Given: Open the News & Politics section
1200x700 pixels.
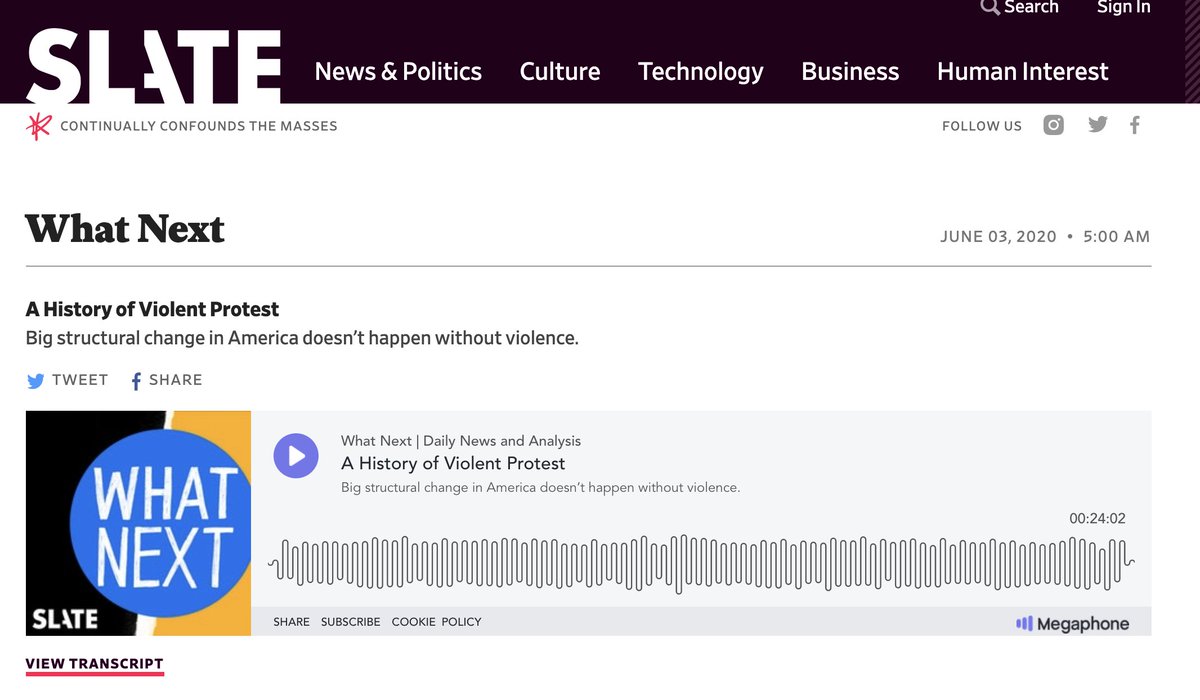Looking at the screenshot, I should coord(398,71).
